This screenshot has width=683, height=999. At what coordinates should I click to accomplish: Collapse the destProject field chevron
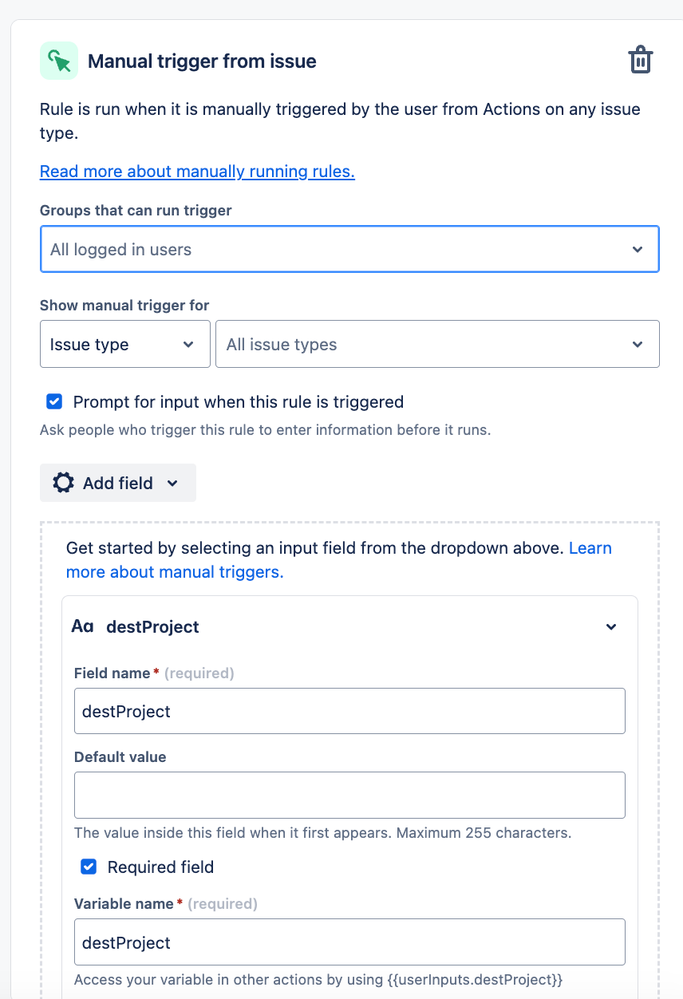pyautogui.click(x=611, y=627)
